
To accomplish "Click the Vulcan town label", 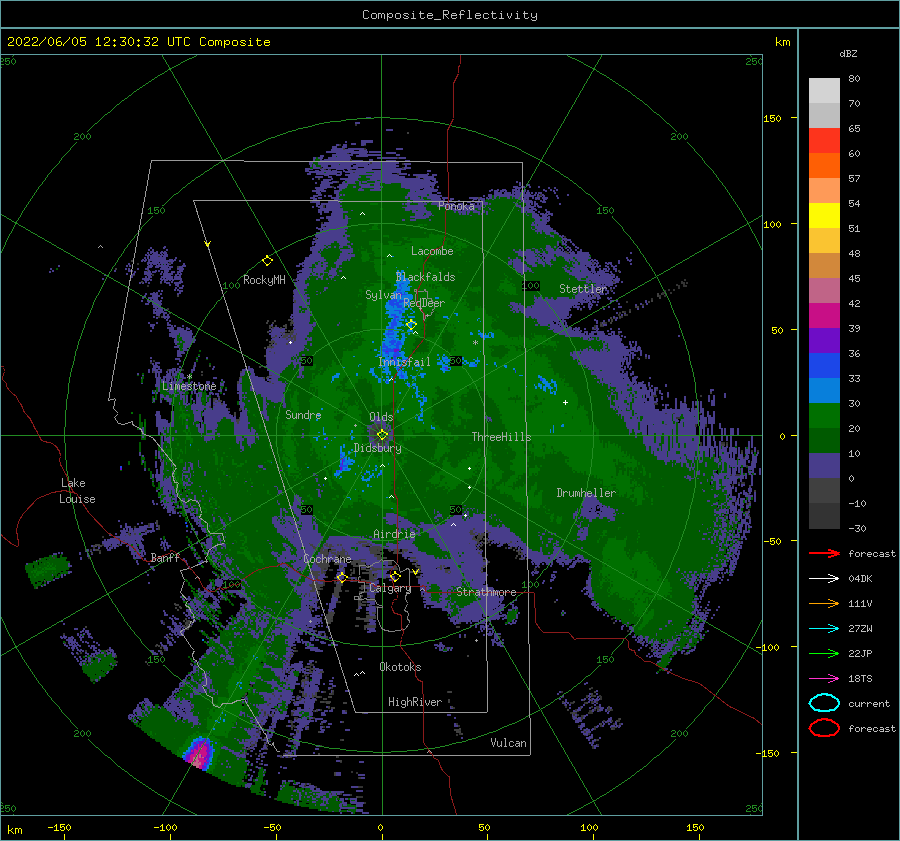I will tap(508, 743).
